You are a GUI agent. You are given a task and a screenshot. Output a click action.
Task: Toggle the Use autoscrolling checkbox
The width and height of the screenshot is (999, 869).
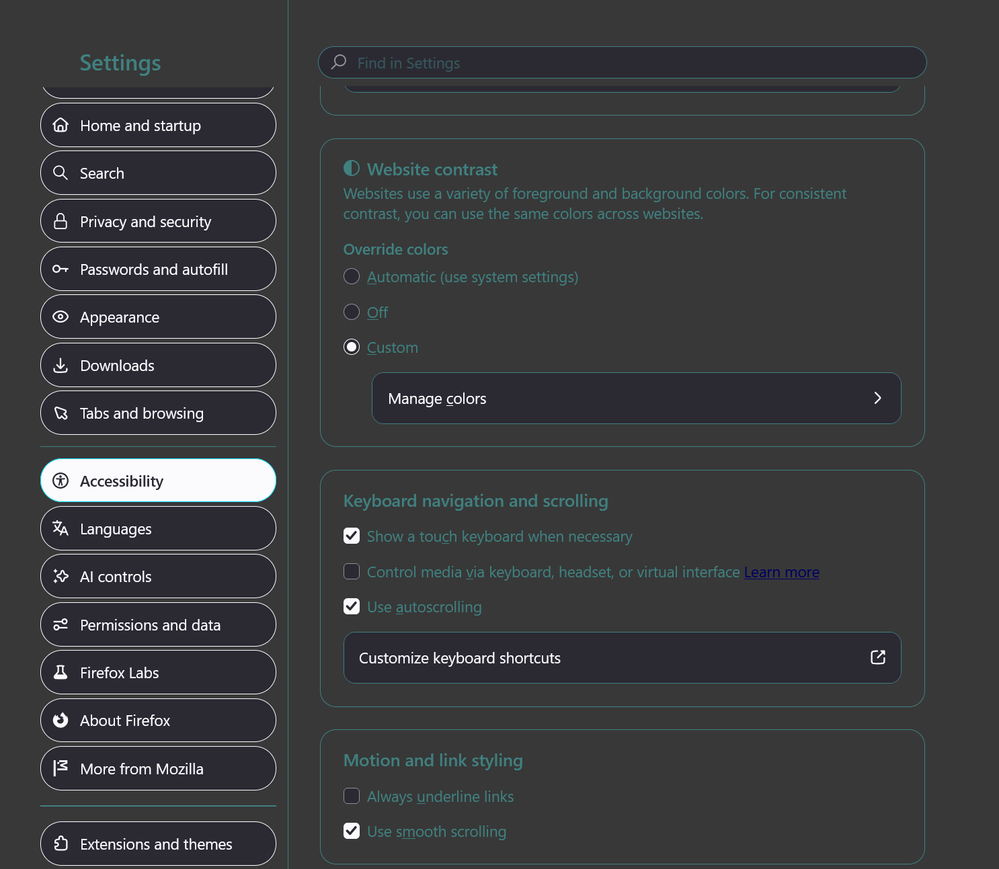pos(352,607)
